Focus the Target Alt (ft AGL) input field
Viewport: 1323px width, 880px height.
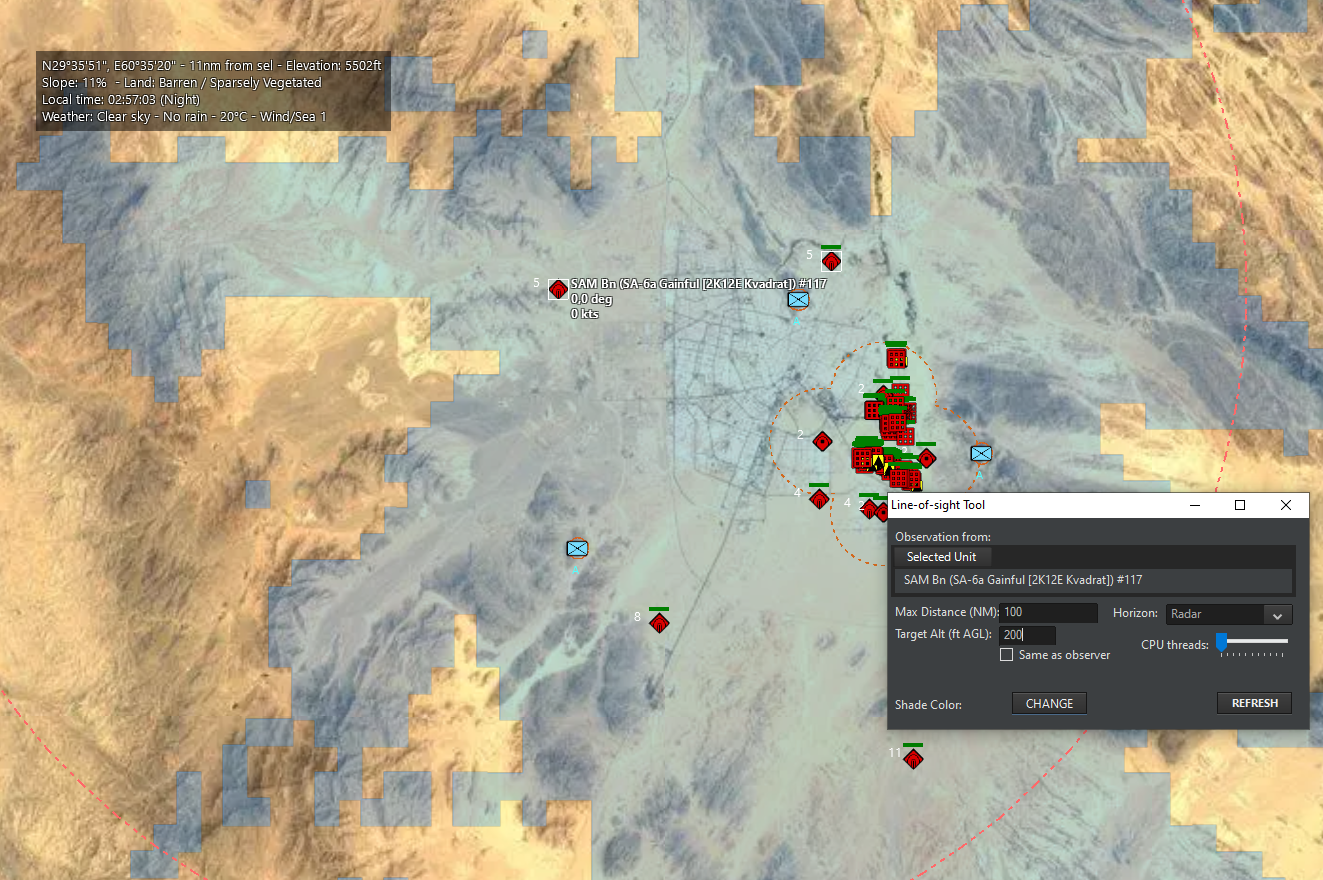coord(1027,635)
